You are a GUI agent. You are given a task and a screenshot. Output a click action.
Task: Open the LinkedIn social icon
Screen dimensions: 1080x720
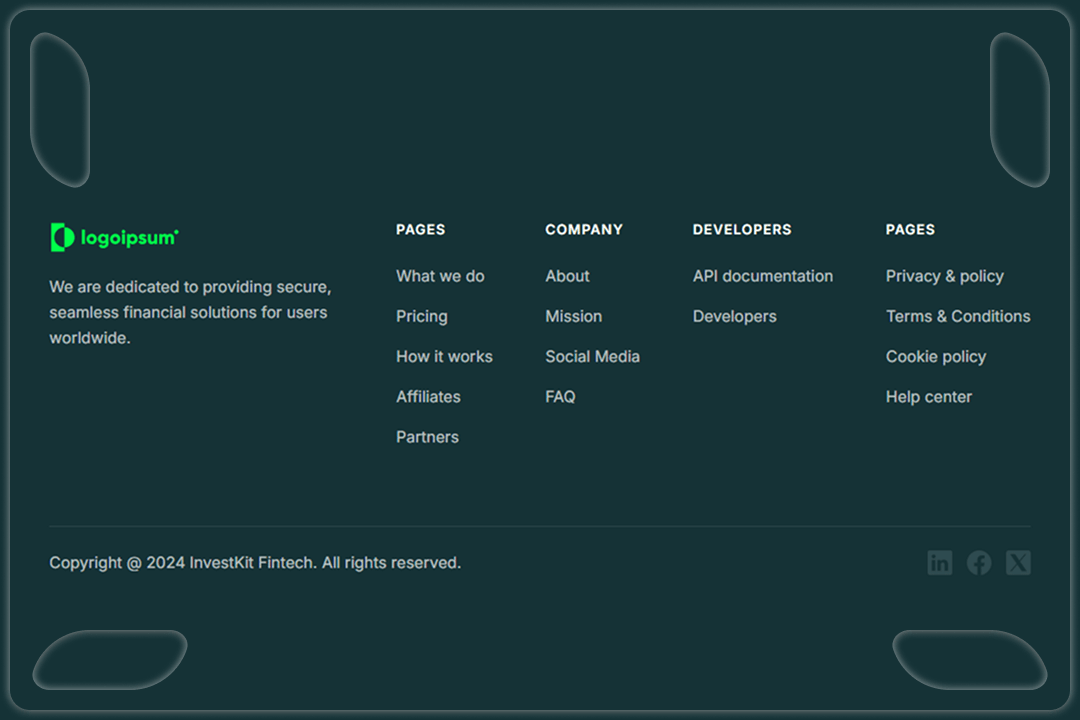pyautogui.click(x=939, y=563)
